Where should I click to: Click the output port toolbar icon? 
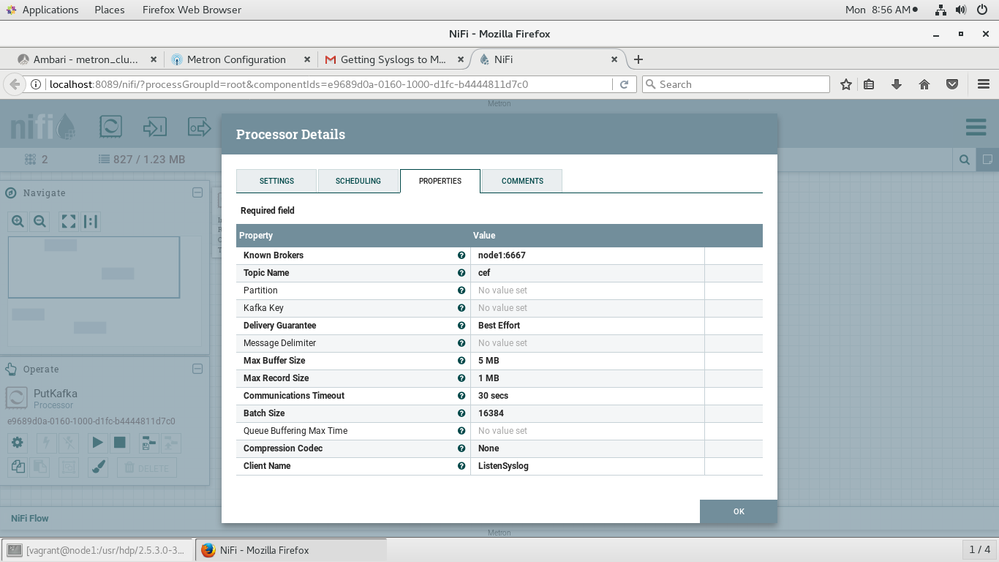point(199,127)
